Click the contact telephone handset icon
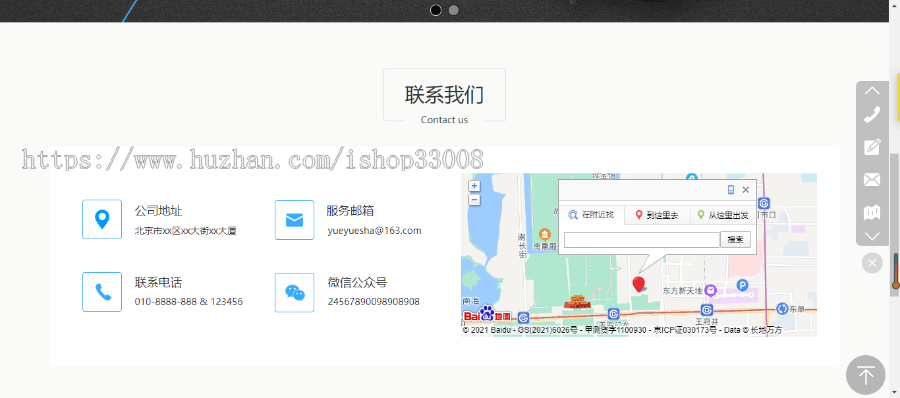900x398 pixels. (x=102, y=292)
